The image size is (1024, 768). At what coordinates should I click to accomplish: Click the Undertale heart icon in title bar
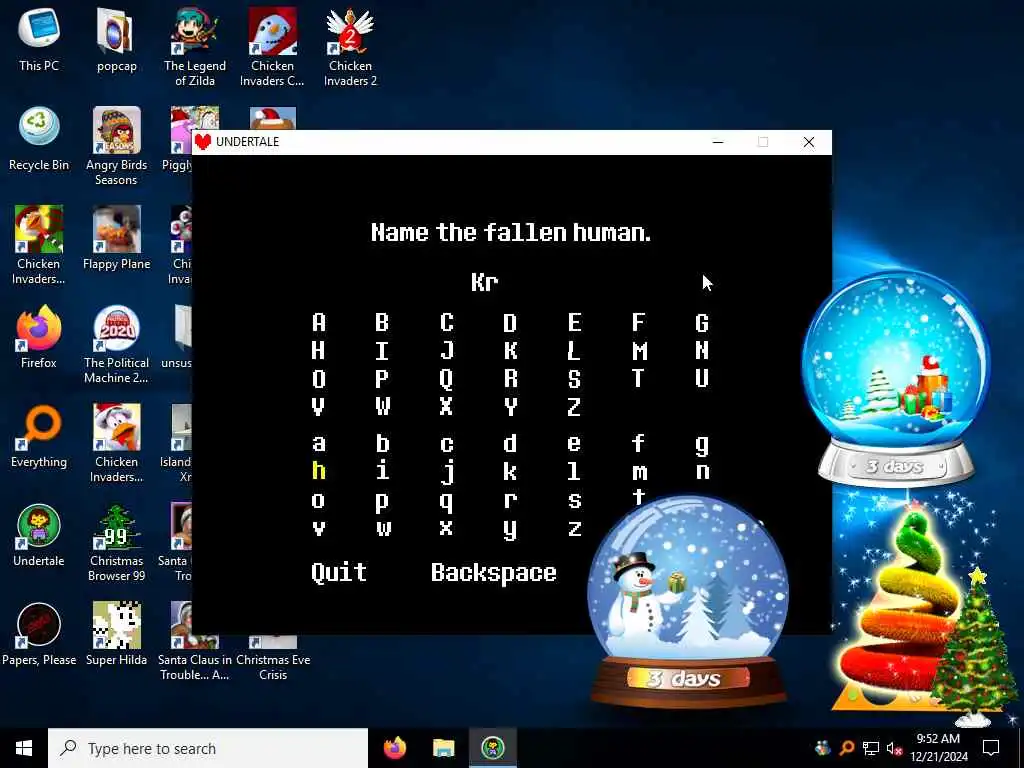pos(203,142)
